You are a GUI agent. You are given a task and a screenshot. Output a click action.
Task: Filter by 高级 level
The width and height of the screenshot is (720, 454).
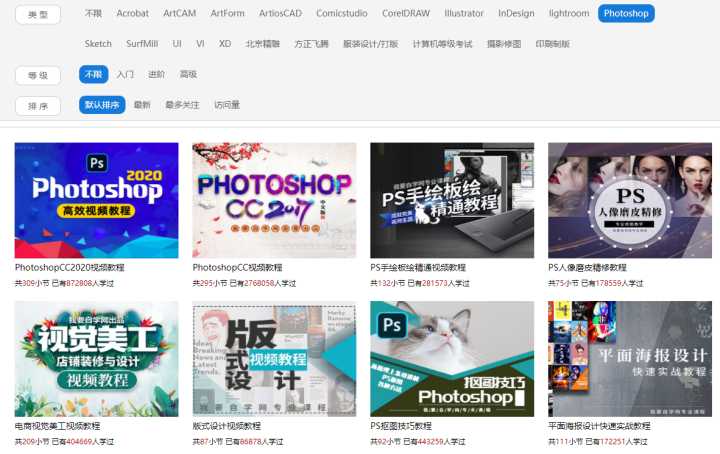coord(188,74)
